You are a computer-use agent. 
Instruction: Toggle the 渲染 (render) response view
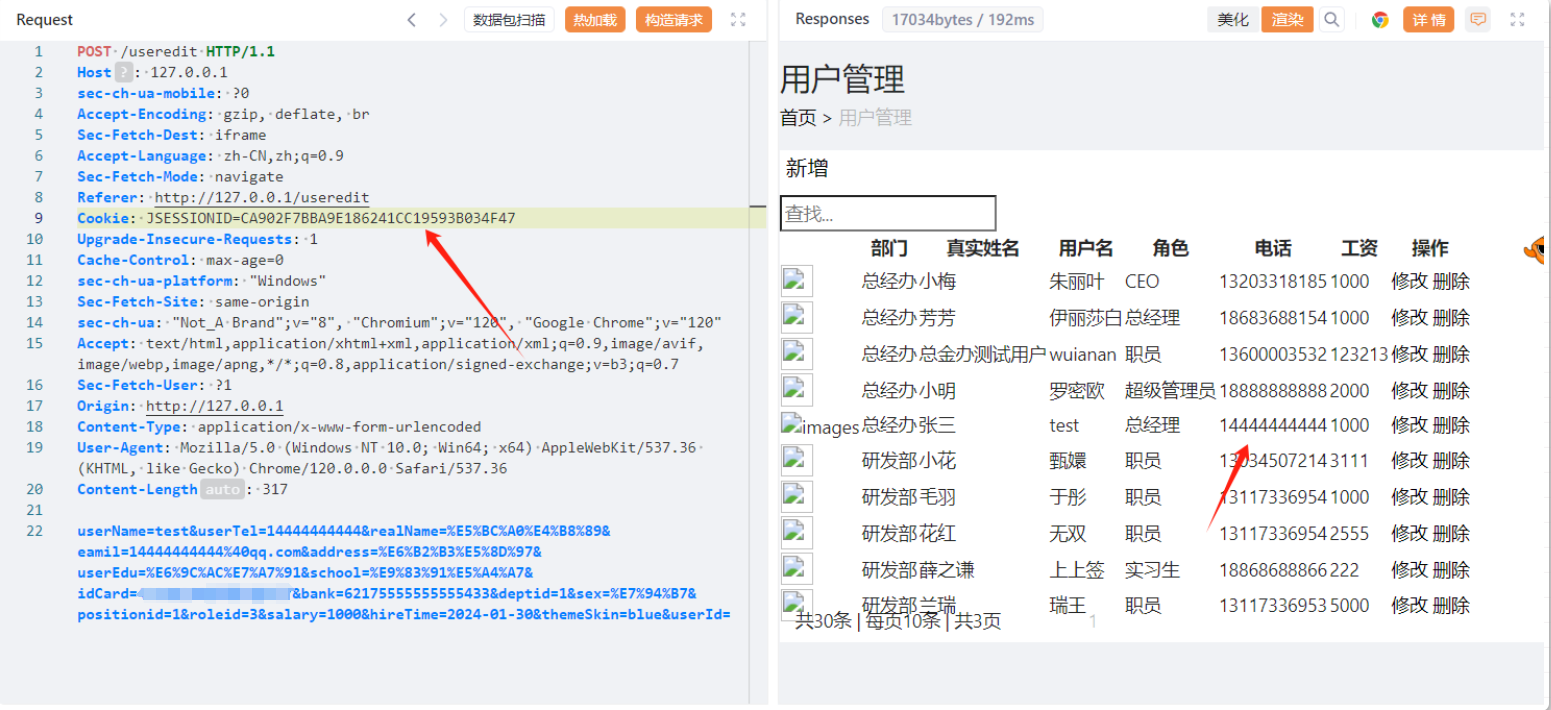[1287, 20]
